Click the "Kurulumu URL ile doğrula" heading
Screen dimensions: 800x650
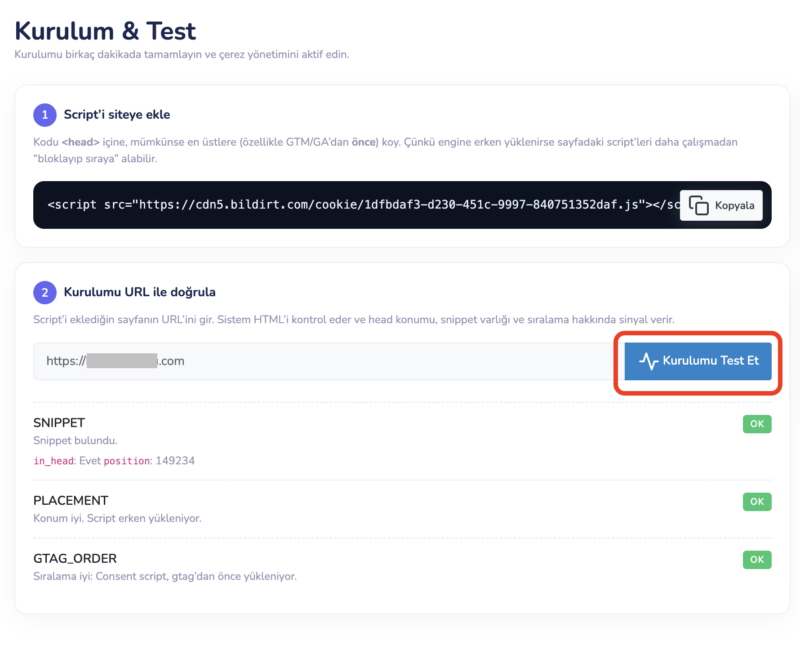(x=139, y=292)
